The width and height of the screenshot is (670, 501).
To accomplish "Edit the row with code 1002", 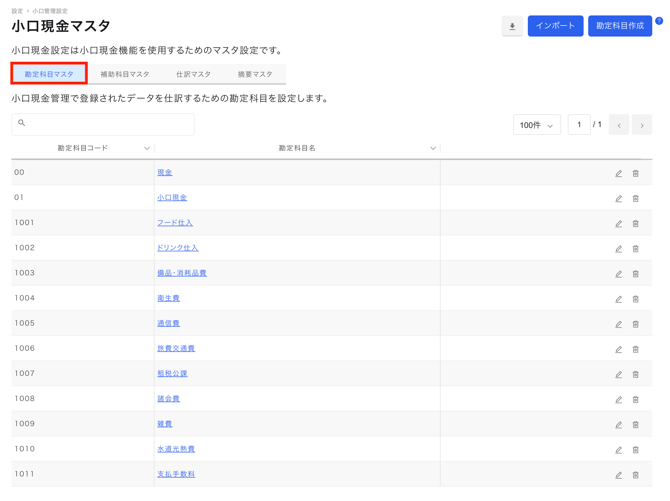I will click(618, 249).
